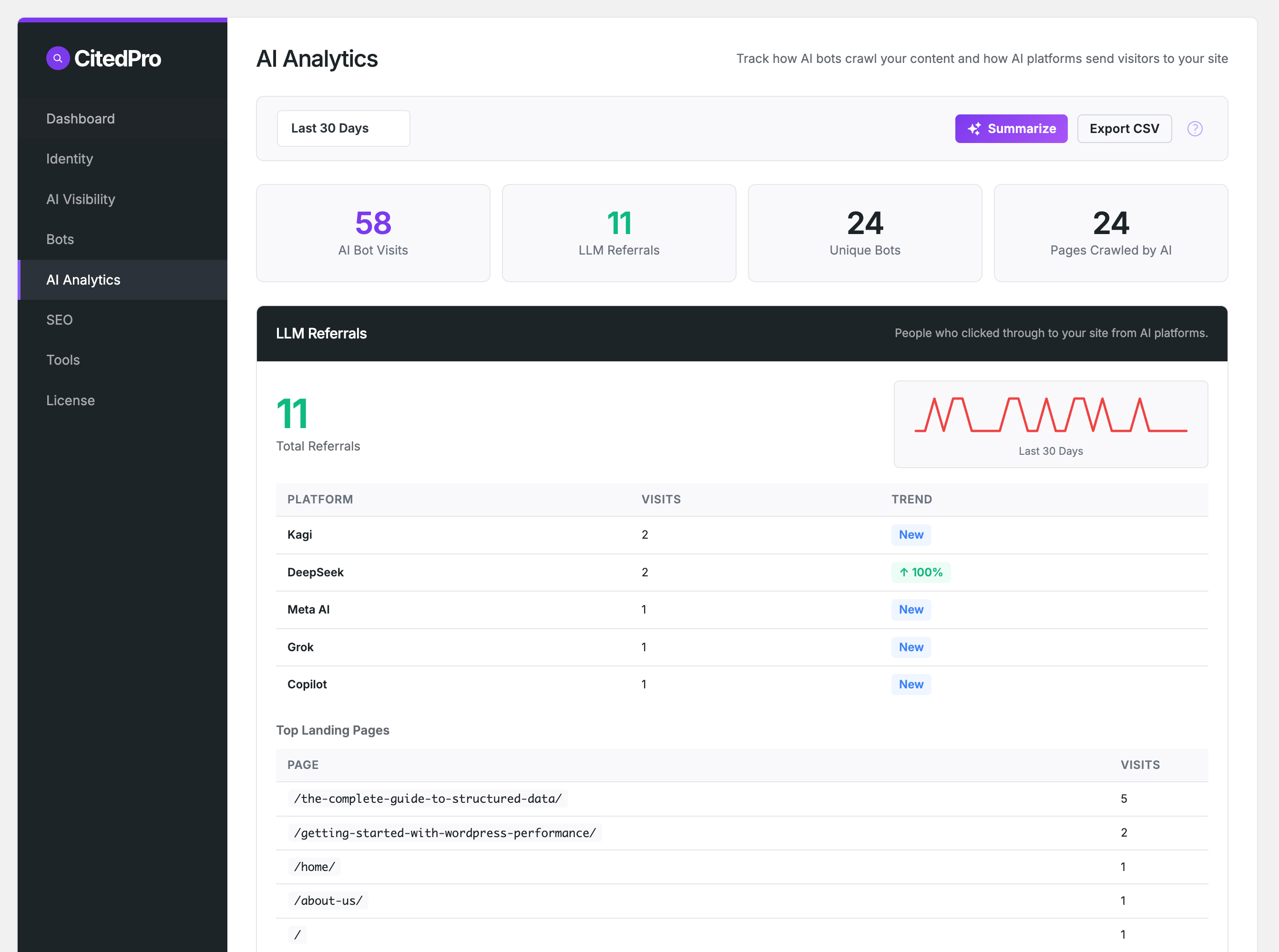Click the red referrals sparkline chart

click(1051, 425)
